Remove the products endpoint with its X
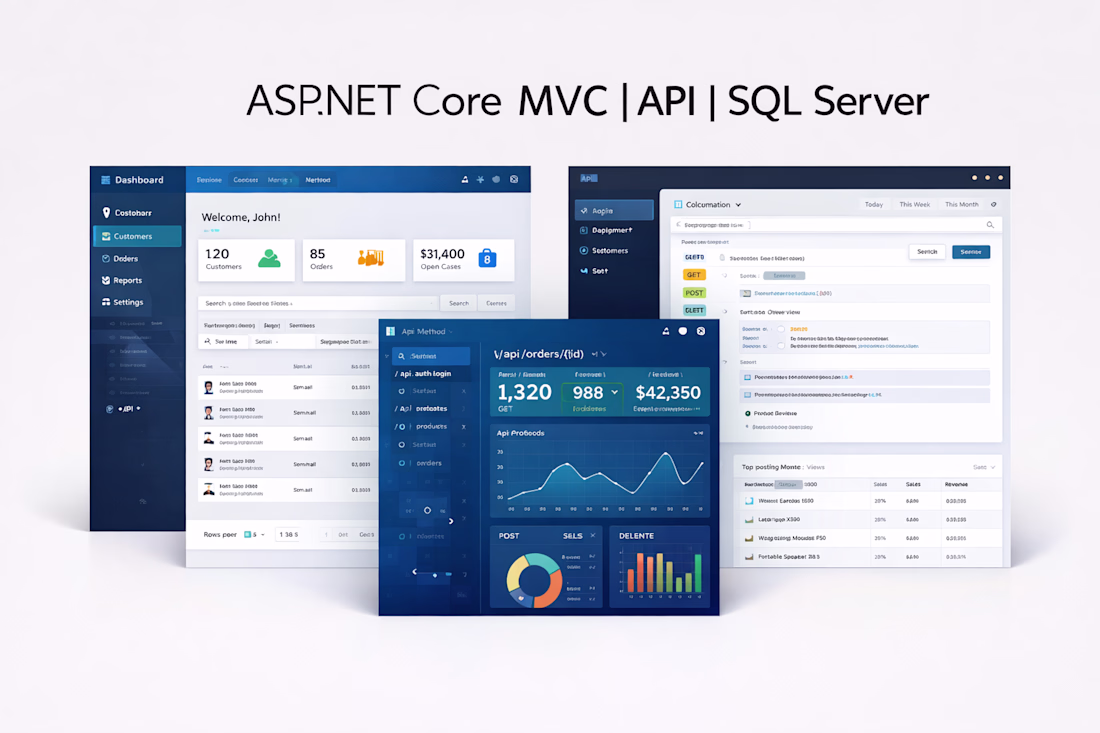This screenshot has width=1100, height=733. pyautogui.click(x=464, y=426)
